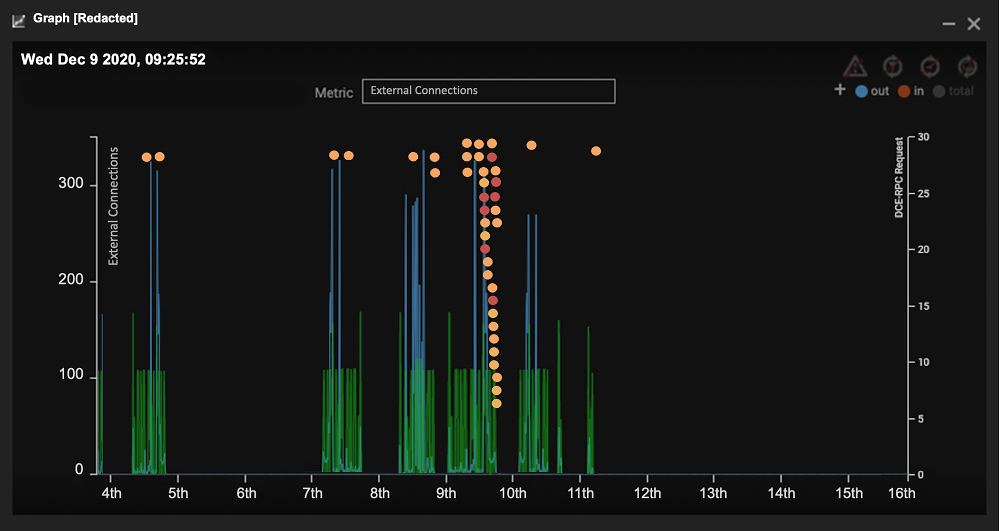Screen dimensions: 1000x531
Task: Click the 'External Connections' vertical axis title
Action: pos(113,206)
